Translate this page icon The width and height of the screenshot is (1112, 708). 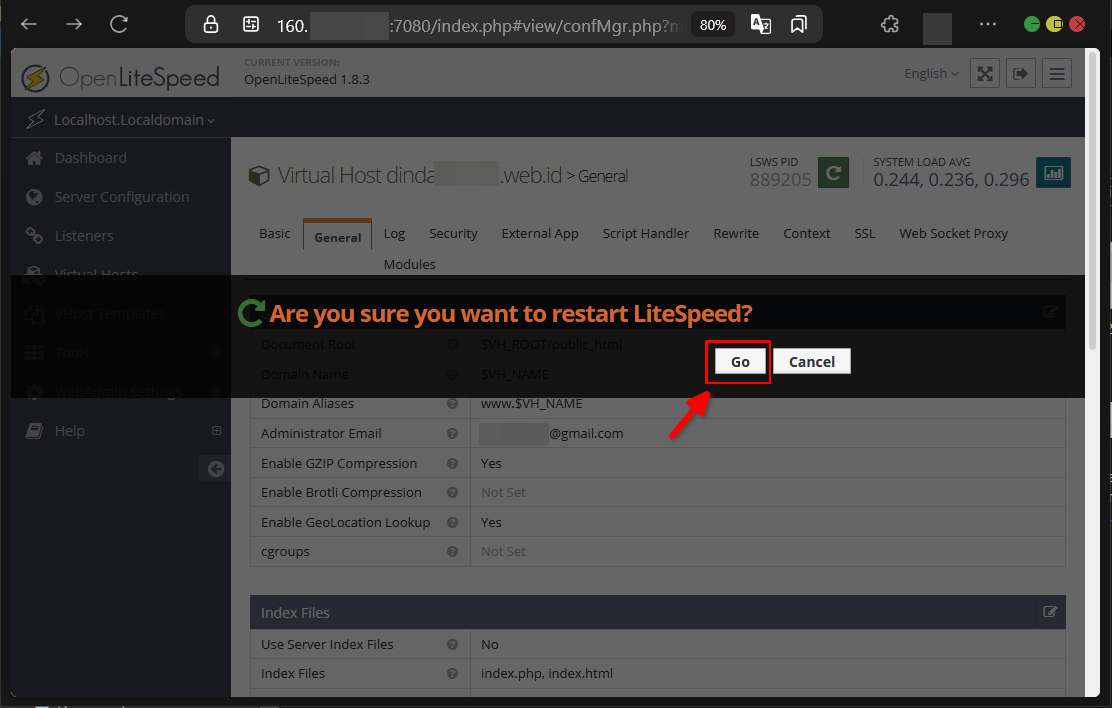coord(760,25)
